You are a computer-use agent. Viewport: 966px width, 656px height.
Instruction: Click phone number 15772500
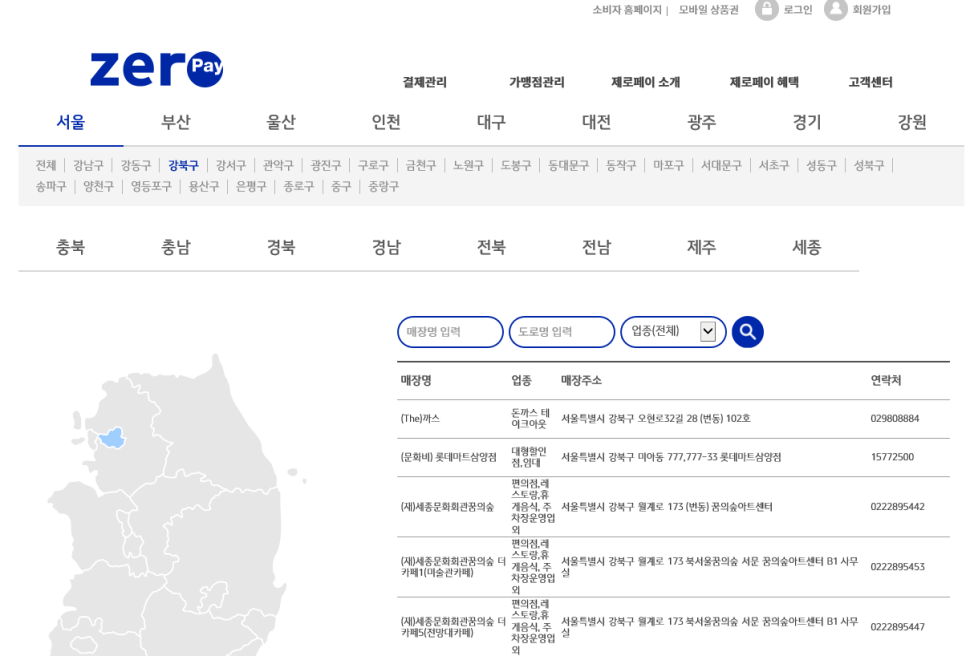click(892, 457)
